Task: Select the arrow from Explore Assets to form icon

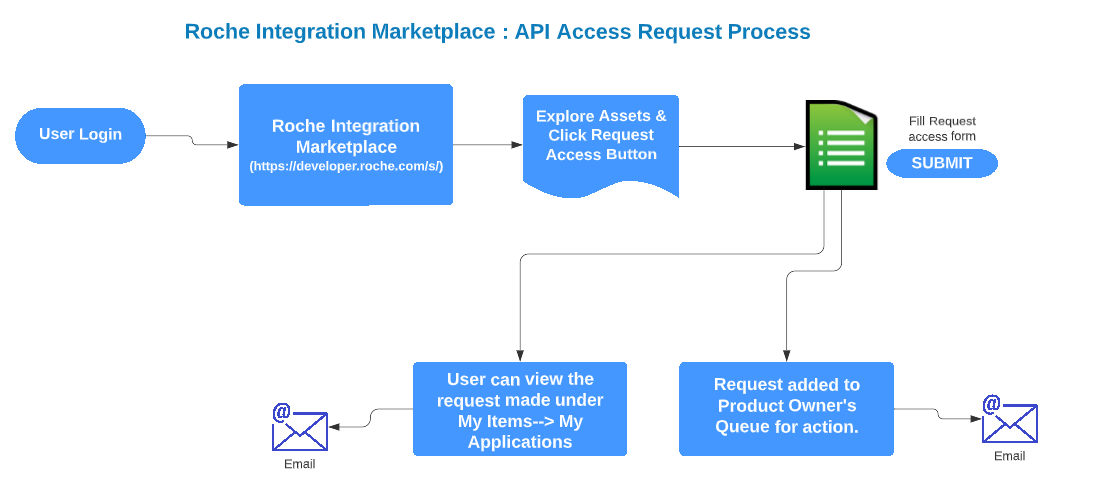Action: point(740,147)
